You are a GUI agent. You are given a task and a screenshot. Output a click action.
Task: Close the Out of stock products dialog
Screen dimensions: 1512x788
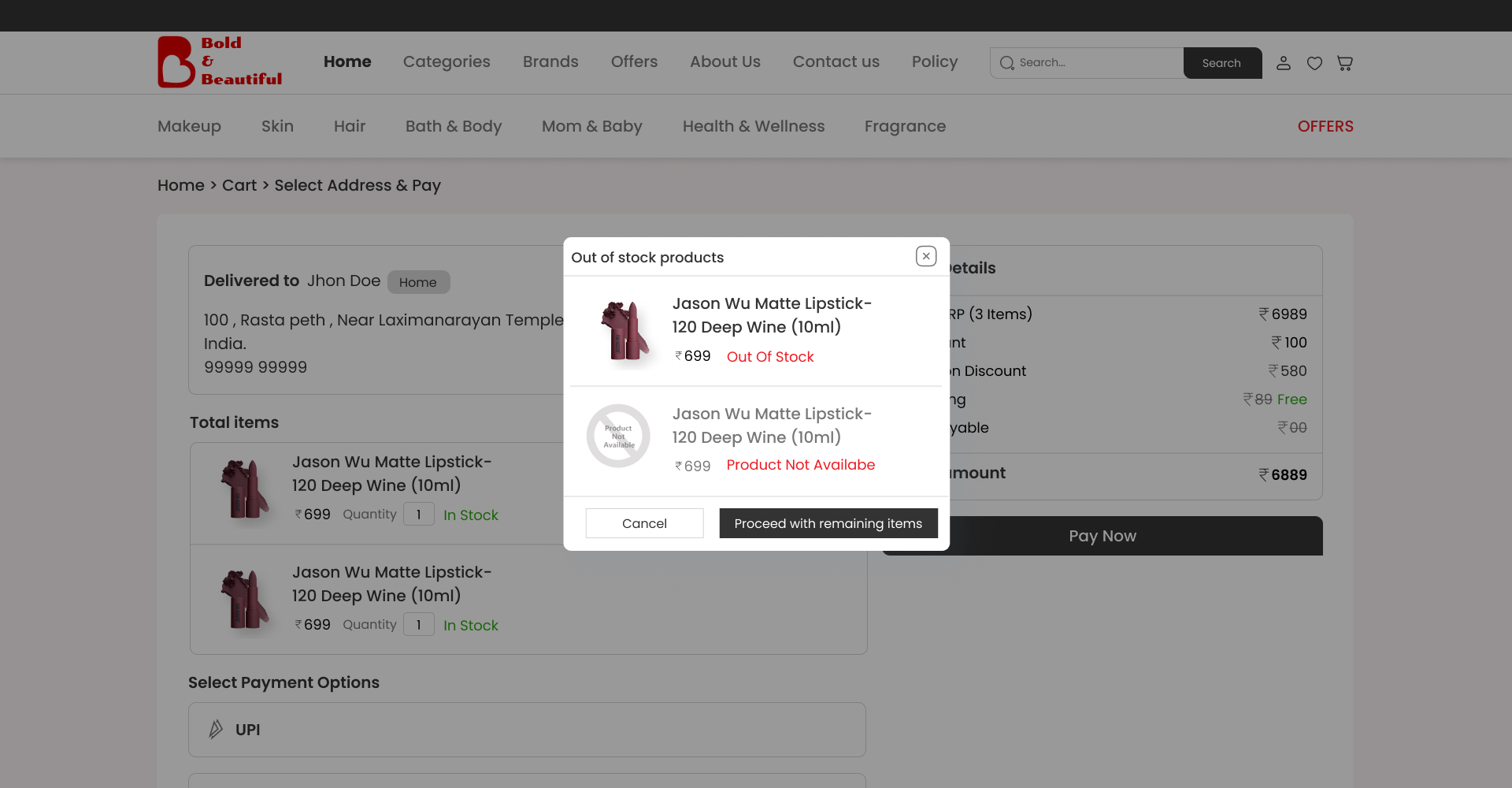pos(926,256)
